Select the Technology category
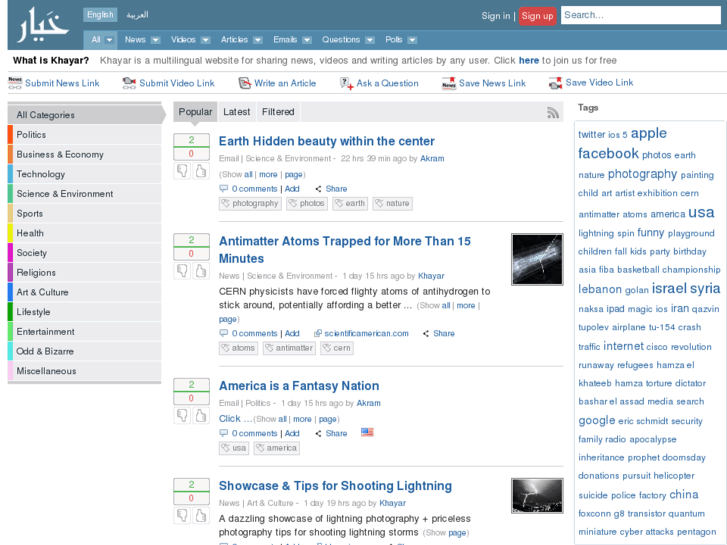 point(84,174)
